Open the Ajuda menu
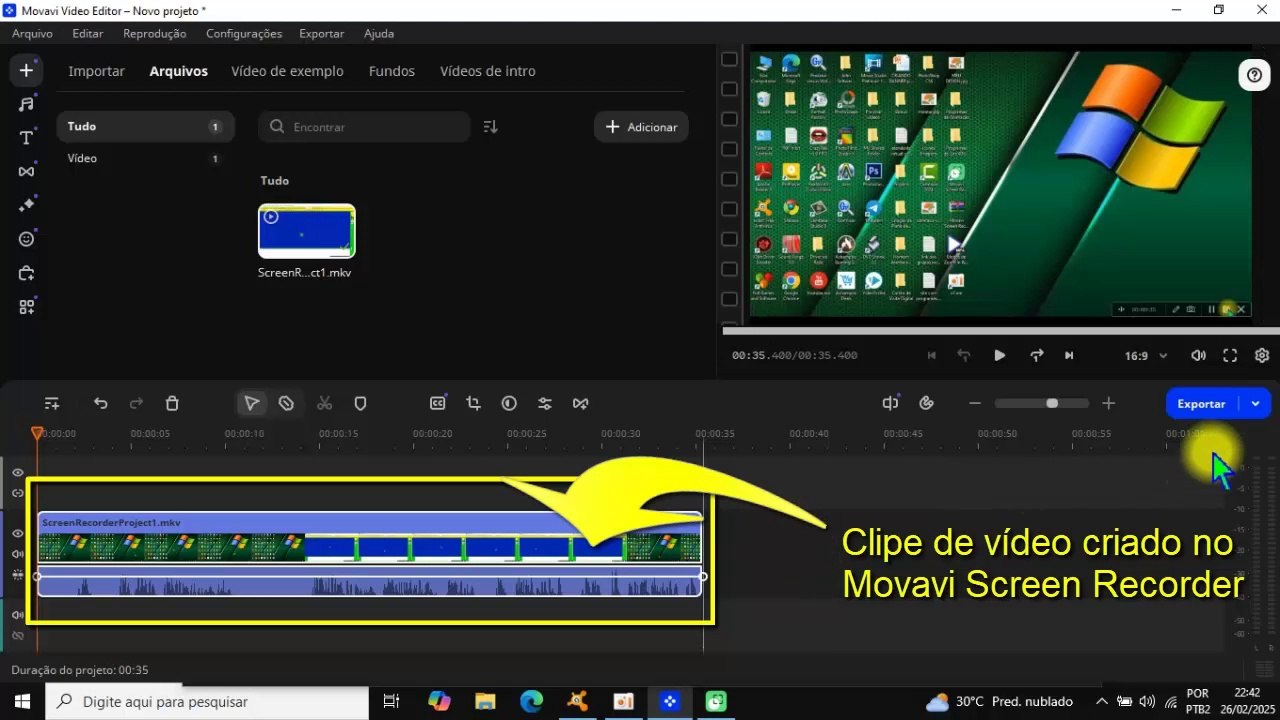This screenshot has height=720, width=1280. (379, 33)
